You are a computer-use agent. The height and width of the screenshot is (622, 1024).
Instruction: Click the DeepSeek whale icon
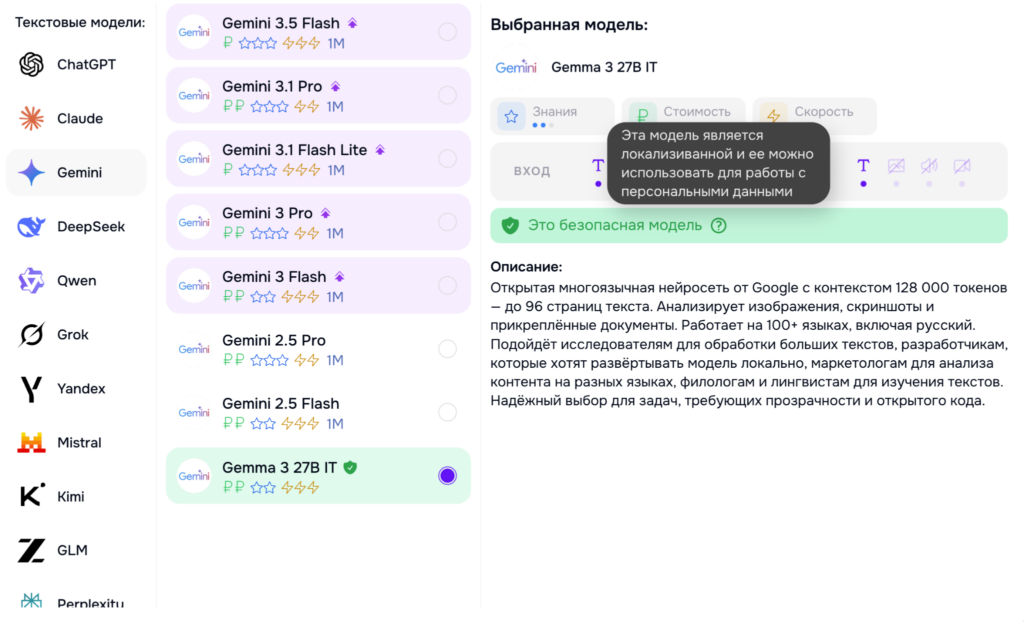[31, 227]
